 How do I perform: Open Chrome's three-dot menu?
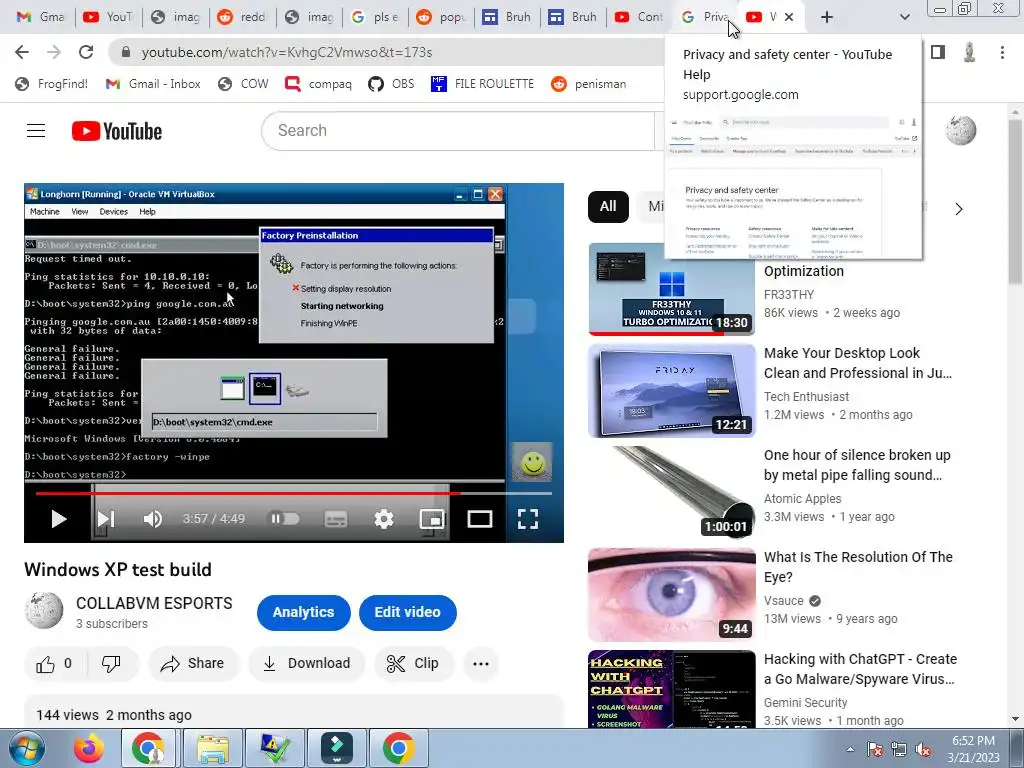click(x=1002, y=52)
